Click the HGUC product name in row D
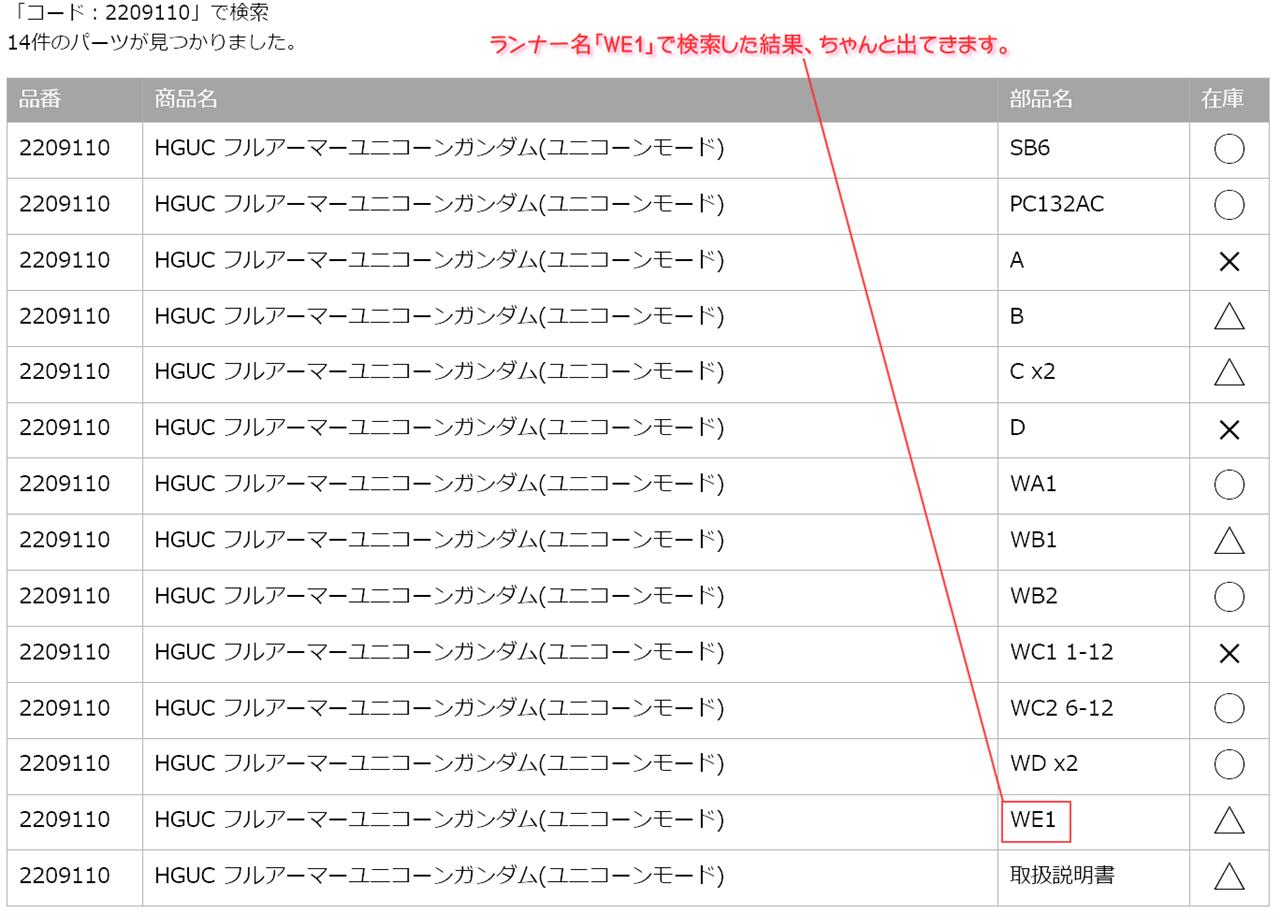This screenshot has width=1280, height=913. tap(439, 427)
